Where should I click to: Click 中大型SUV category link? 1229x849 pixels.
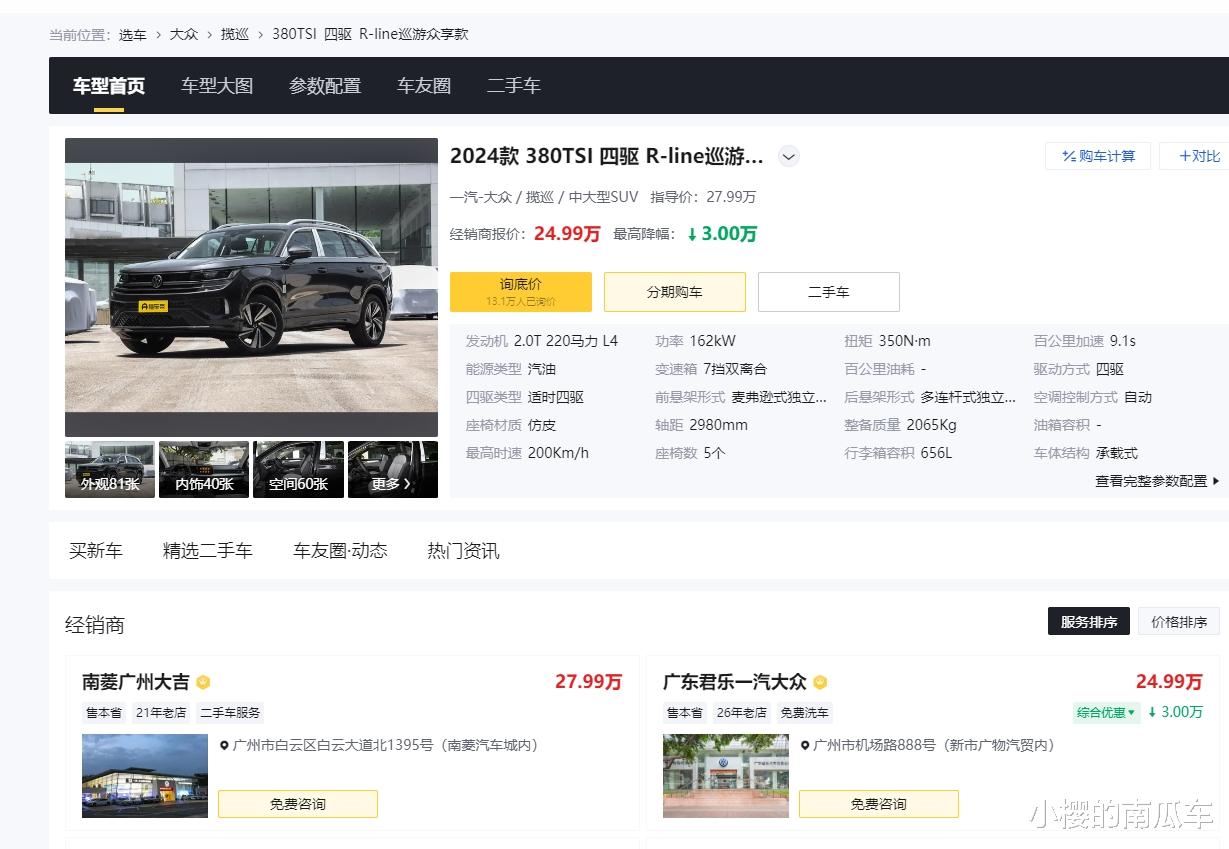pyautogui.click(x=603, y=197)
